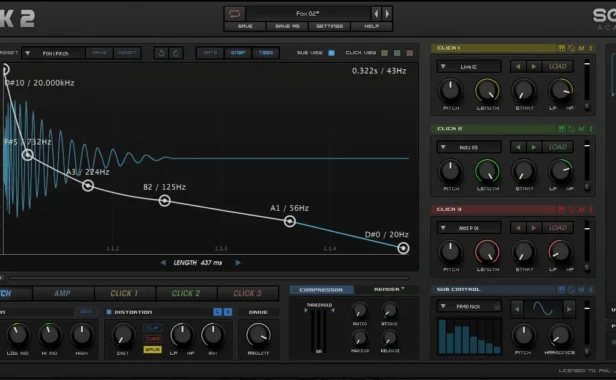Click the preset loop/randomize icon beside Fox 02

tap(235, 14)
